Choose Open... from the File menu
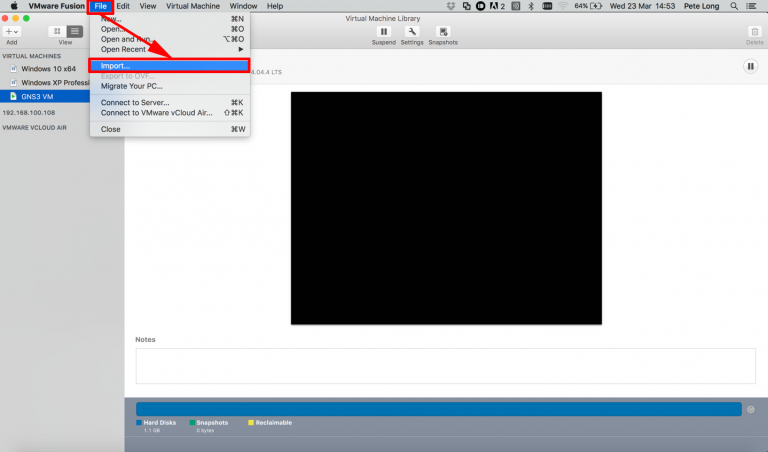The height and width of the screenshot is (452, 768). point(169,29)
